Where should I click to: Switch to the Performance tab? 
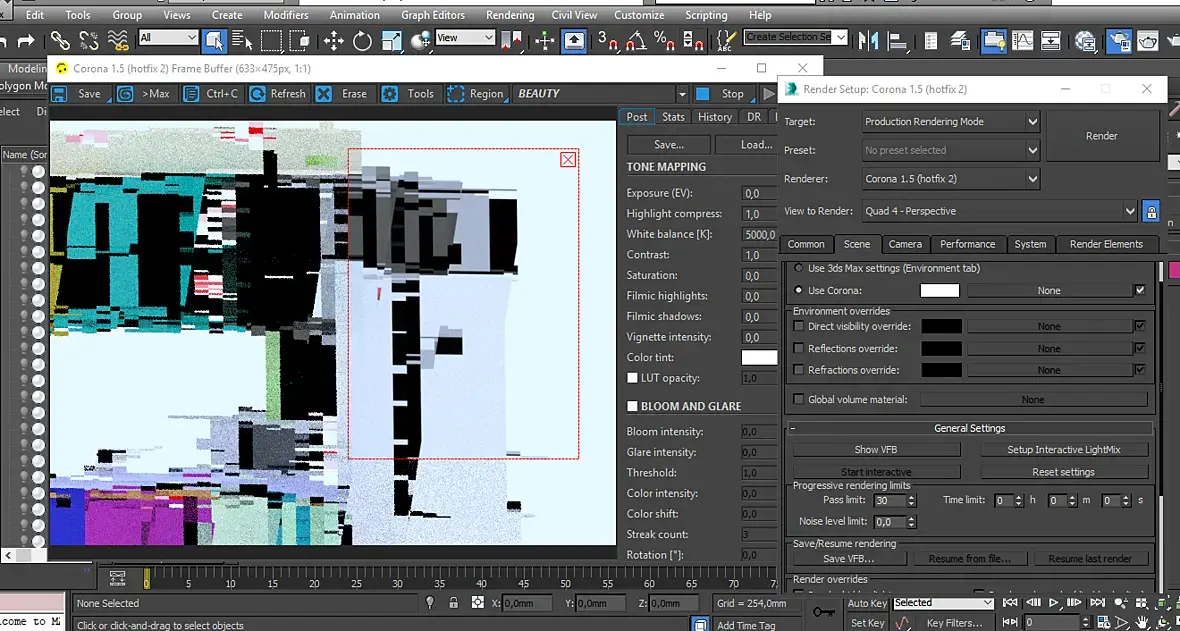(967, 244)
